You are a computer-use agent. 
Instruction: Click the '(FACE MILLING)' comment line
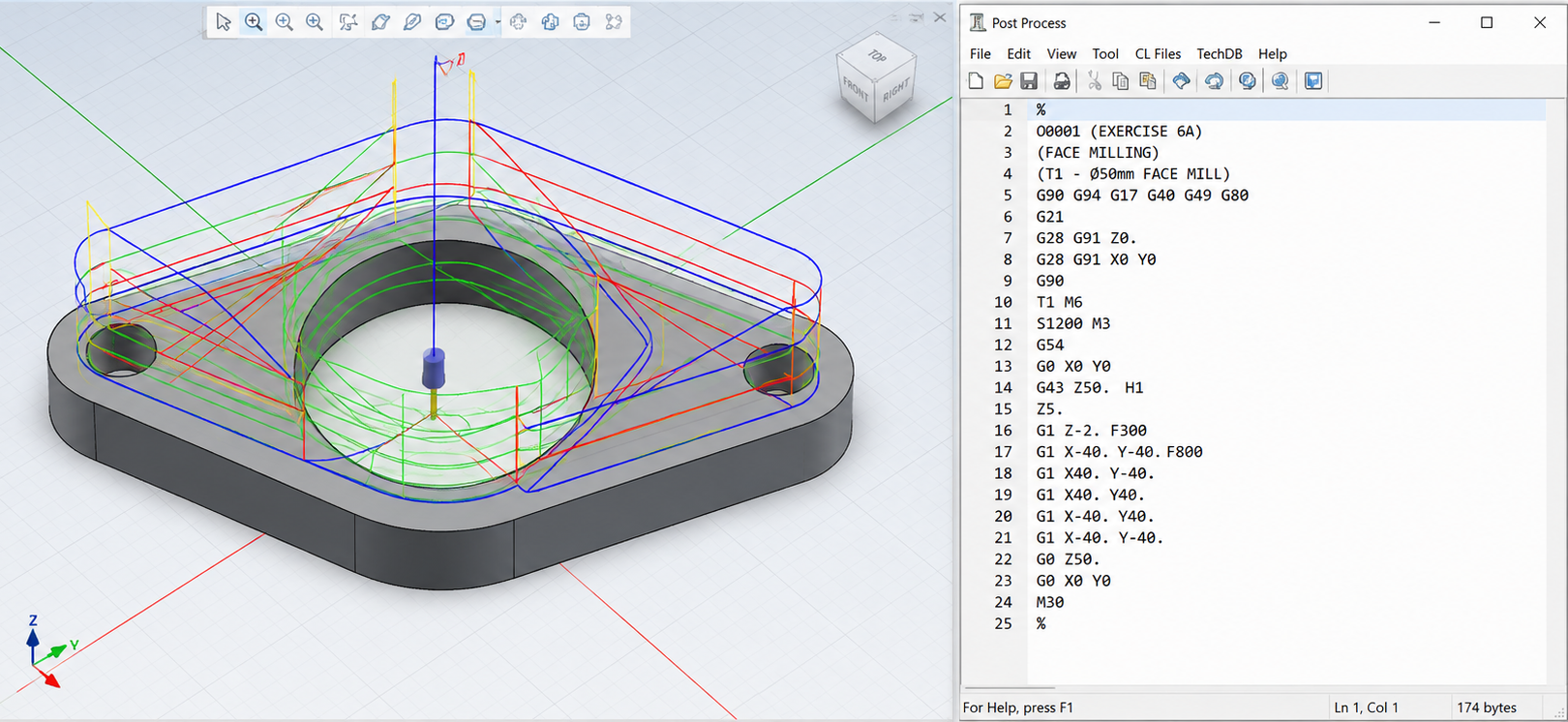pos(1097,153)
